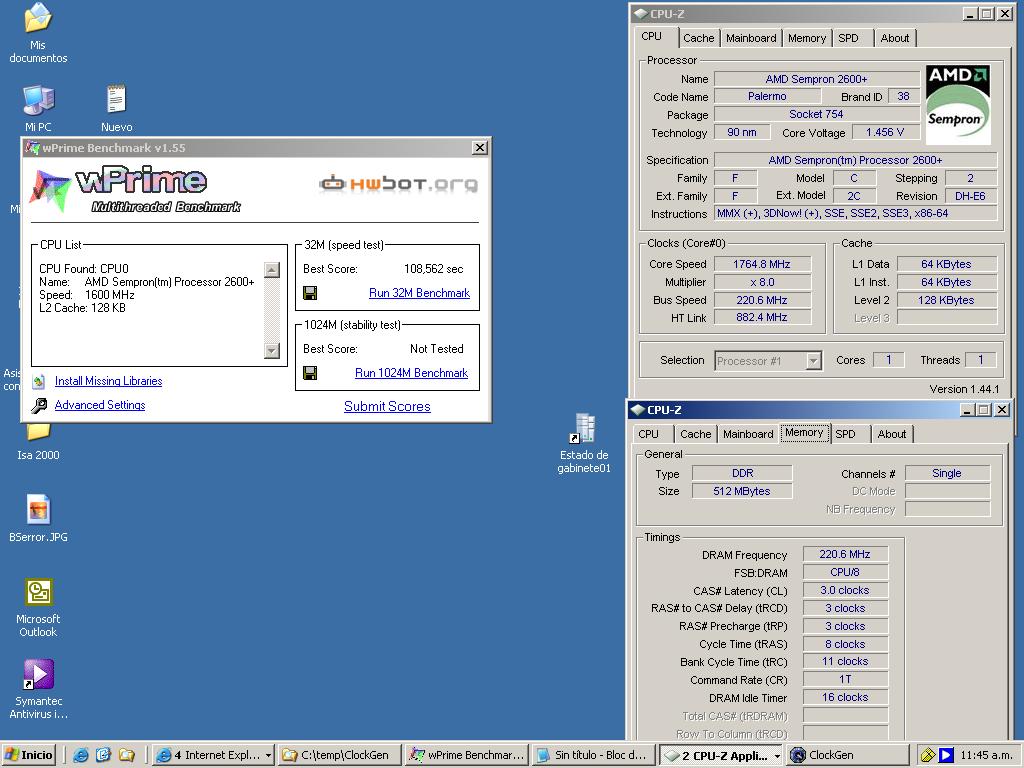Open the Advanced Settings link
Image resolution: width=1024 pixels, height=768 pixels.
[x=100, y=405]
